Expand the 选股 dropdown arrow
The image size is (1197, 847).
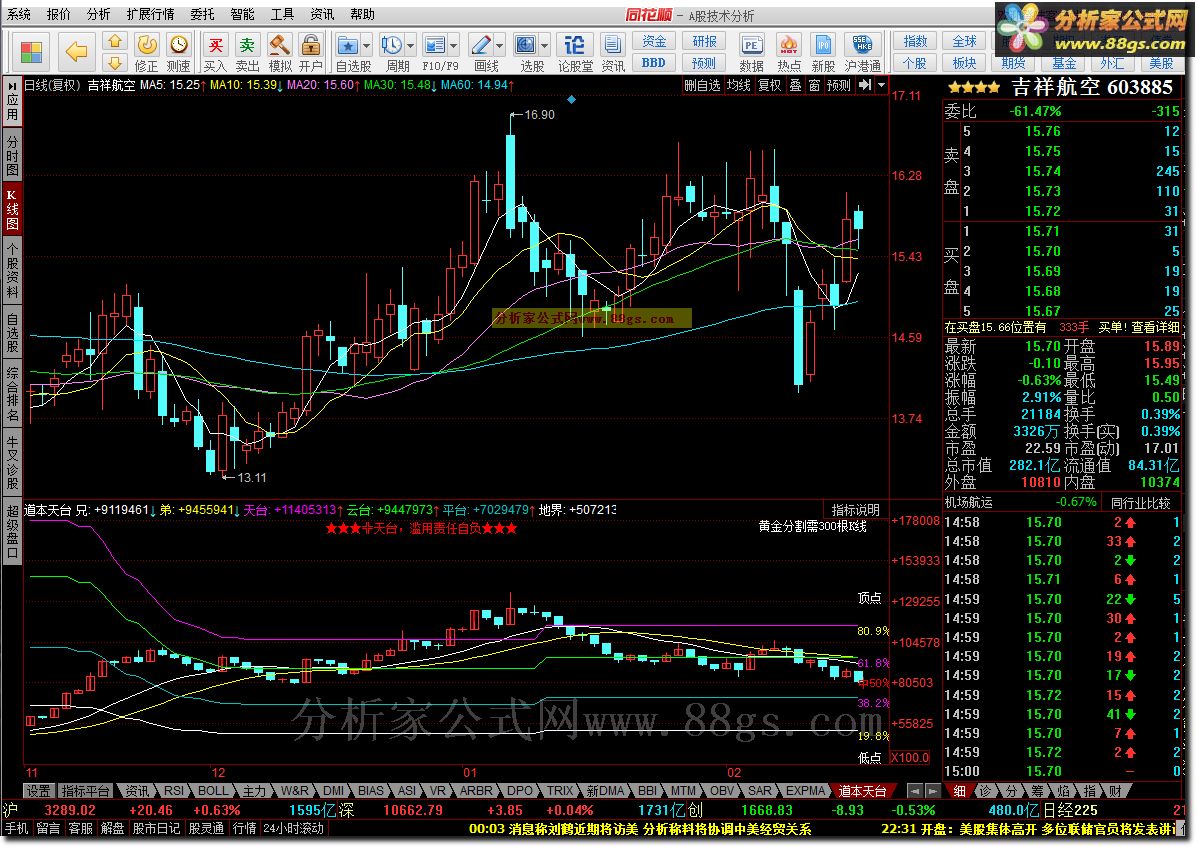(544, 45)
